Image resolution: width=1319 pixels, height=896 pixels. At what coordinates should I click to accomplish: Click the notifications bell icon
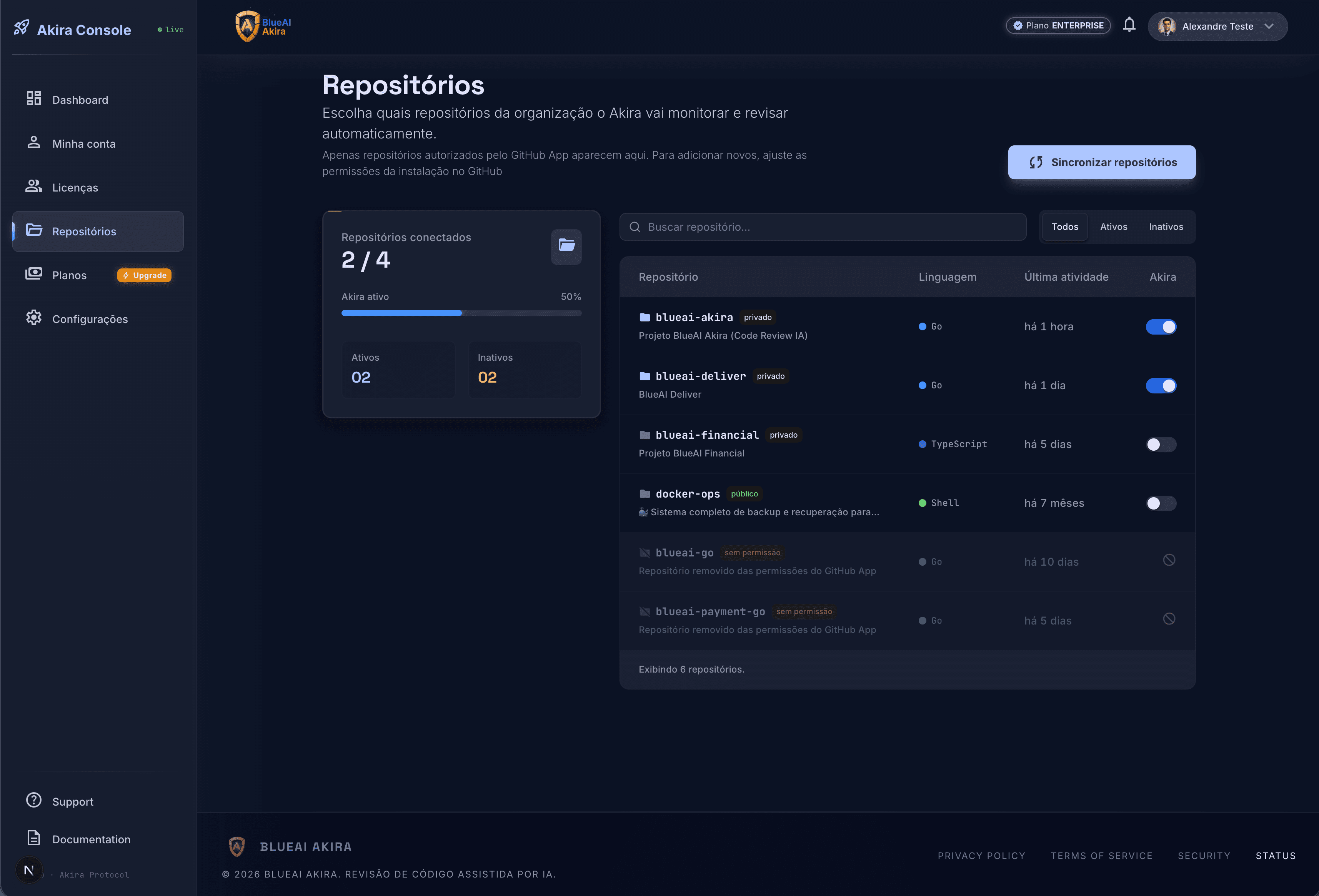pos(1129,25)
